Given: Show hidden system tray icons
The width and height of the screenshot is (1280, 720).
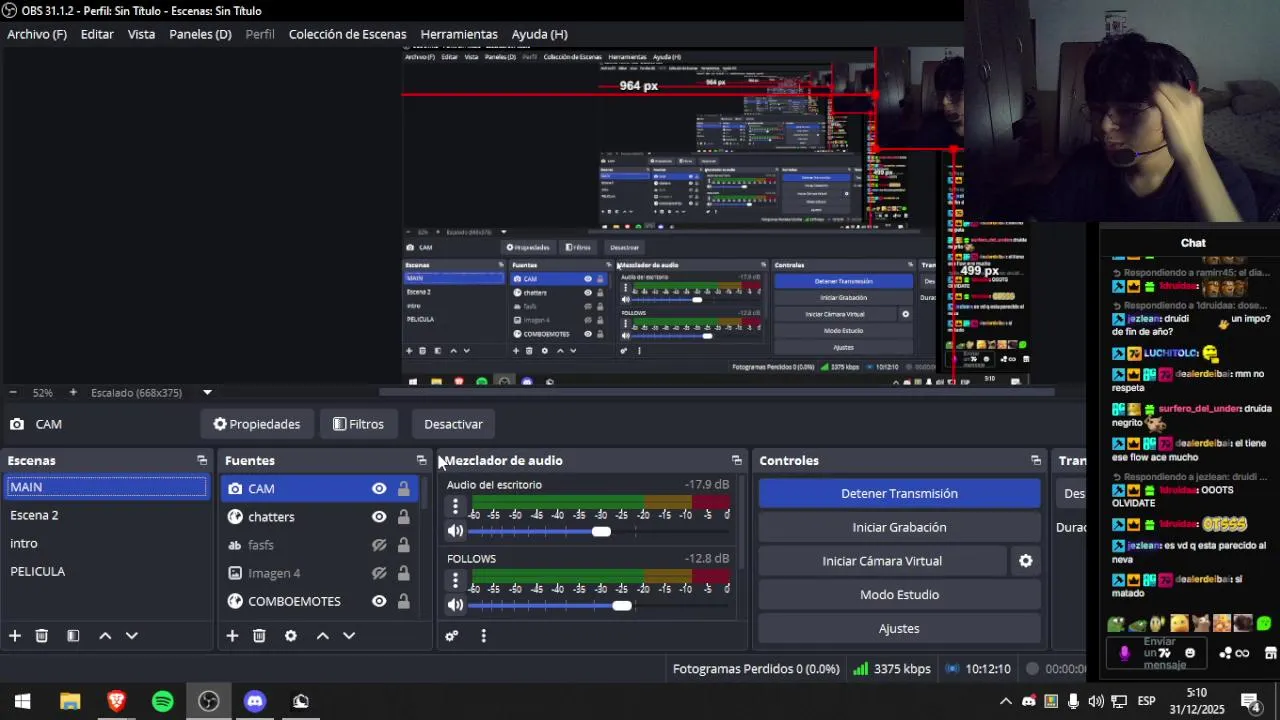Looking at the screenshot, I should click(x=1006, y=701).
